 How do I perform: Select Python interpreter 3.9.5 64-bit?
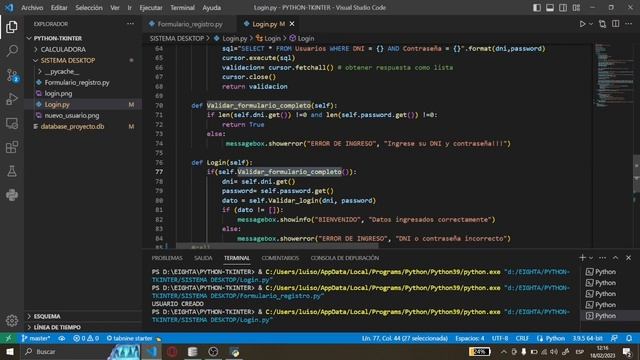point(587,338)
